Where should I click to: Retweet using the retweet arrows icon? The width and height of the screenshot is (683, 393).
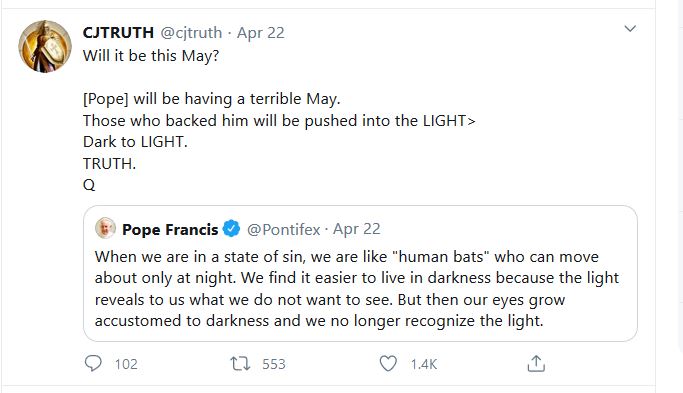(240, 363)
